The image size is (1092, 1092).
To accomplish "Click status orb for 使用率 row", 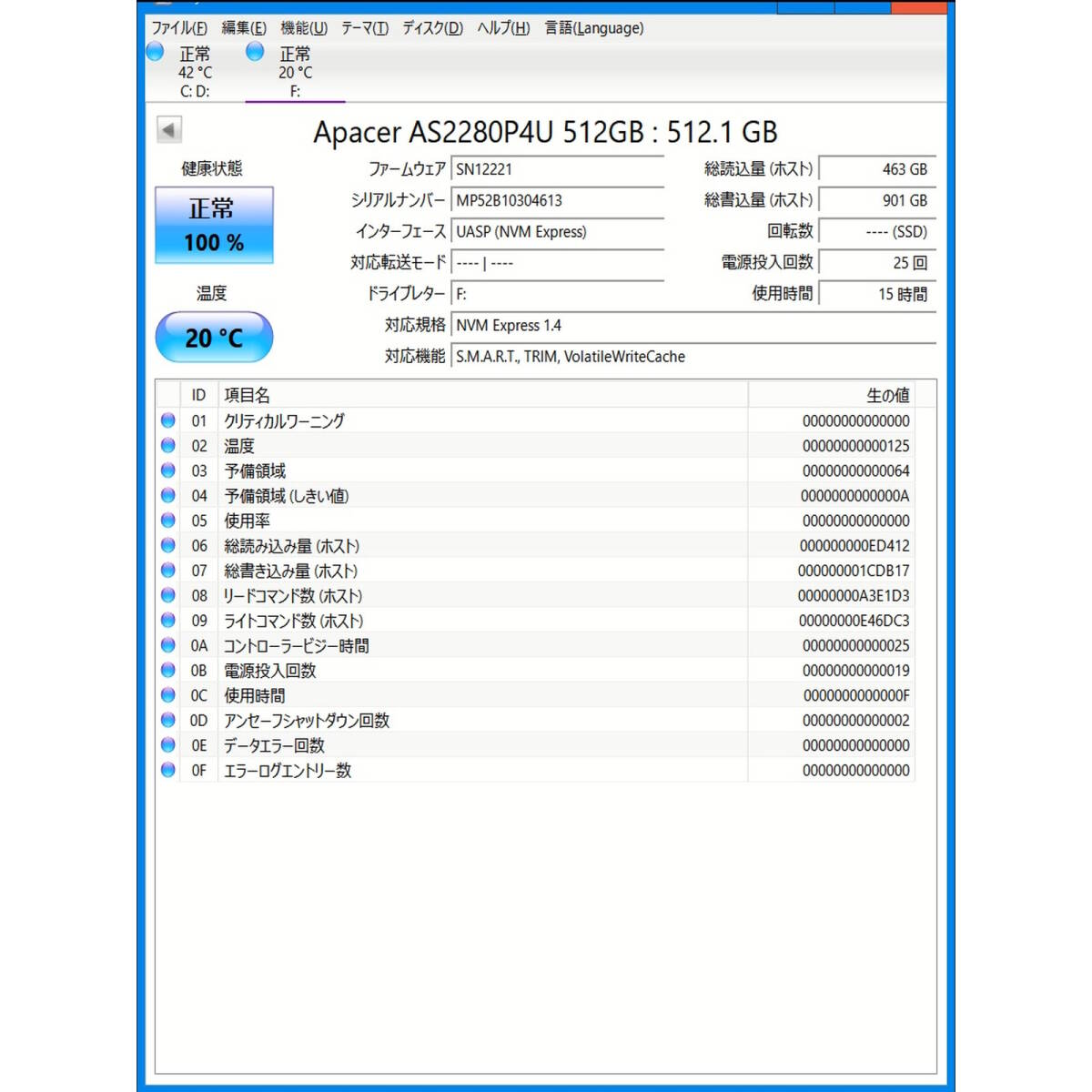I will point(168,521).
